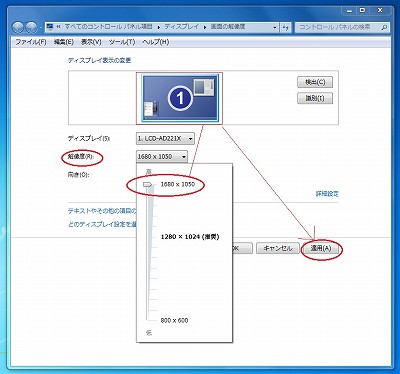This screenshot has height=374, width=400.
Task: Click the refresh icon beside address bar
Action: tap(286, 27)
